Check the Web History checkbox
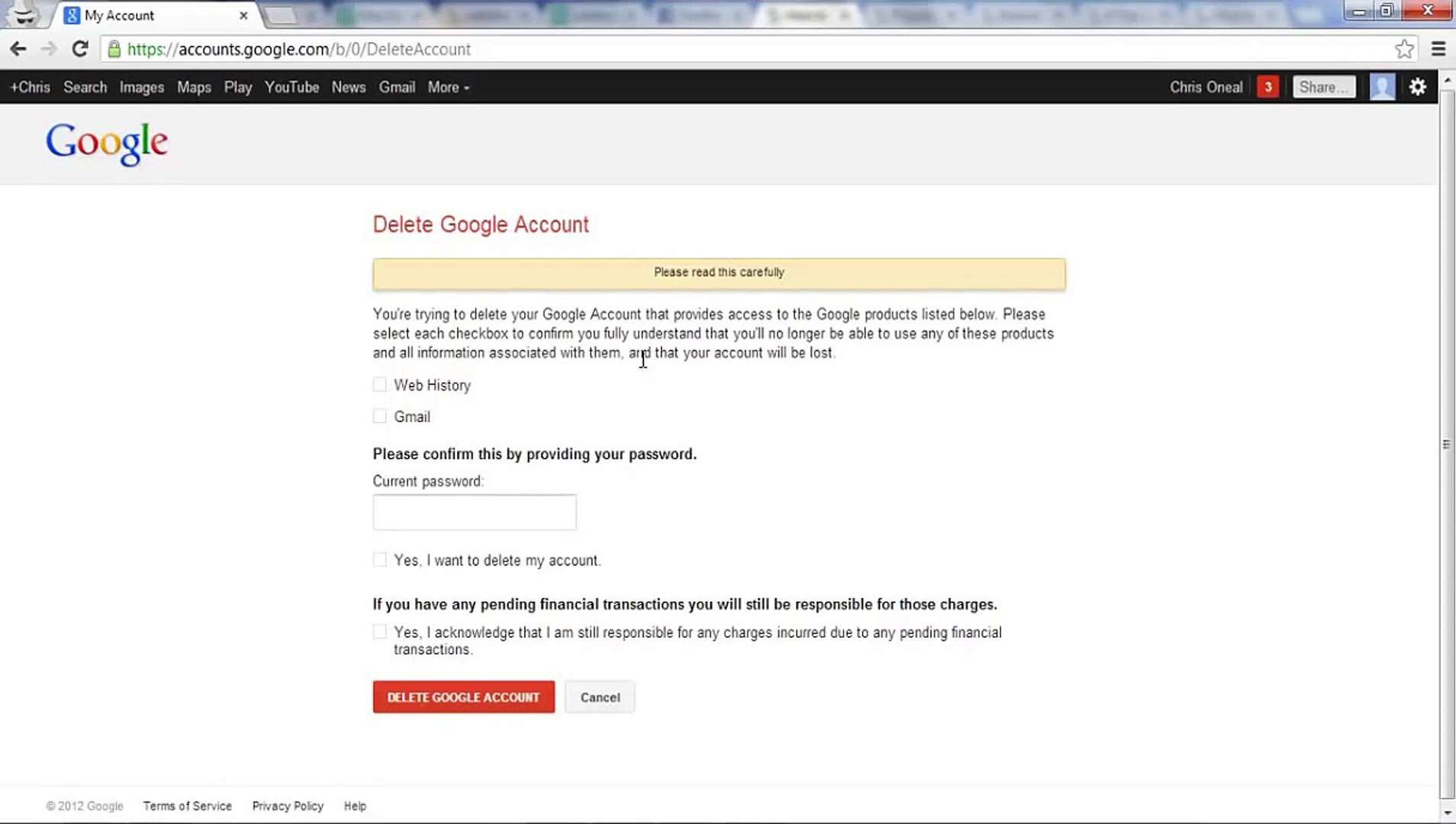Image resolution: width=1456 pixels, height=824 pixels. coord(379,385)
